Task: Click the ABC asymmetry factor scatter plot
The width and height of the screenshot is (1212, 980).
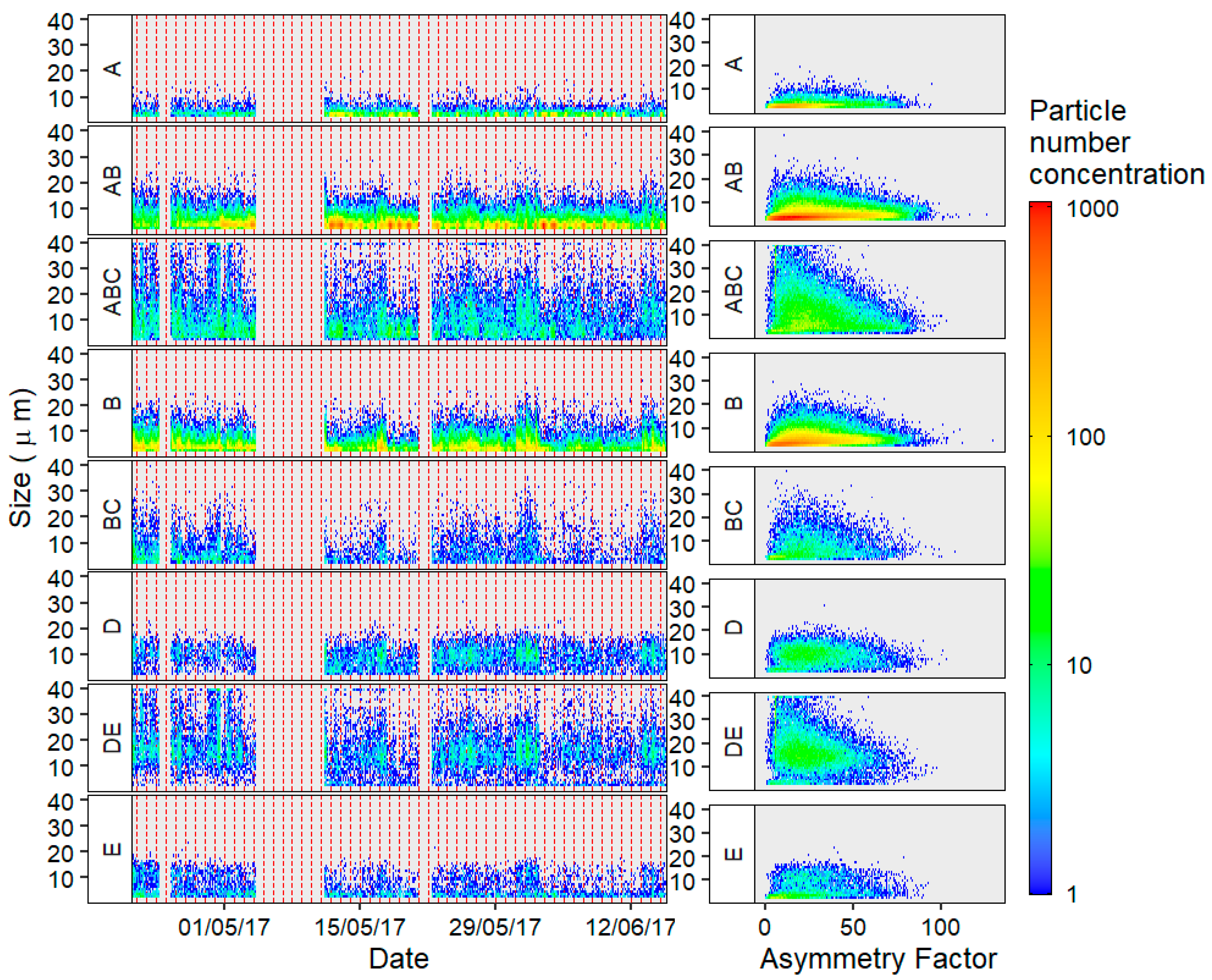Action: tap(880, 290)
